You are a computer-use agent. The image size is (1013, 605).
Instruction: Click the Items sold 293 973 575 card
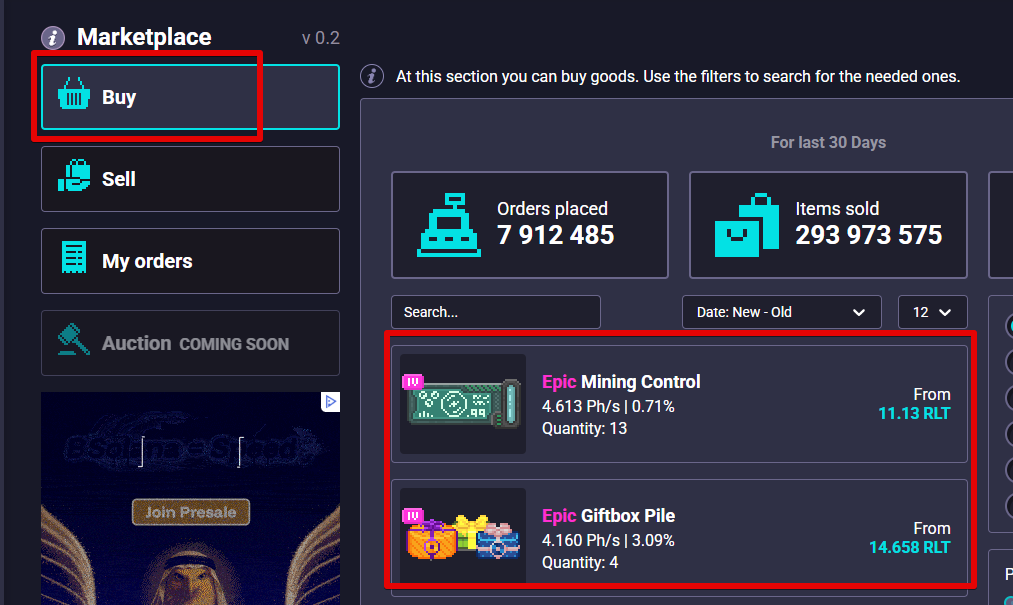828,225
